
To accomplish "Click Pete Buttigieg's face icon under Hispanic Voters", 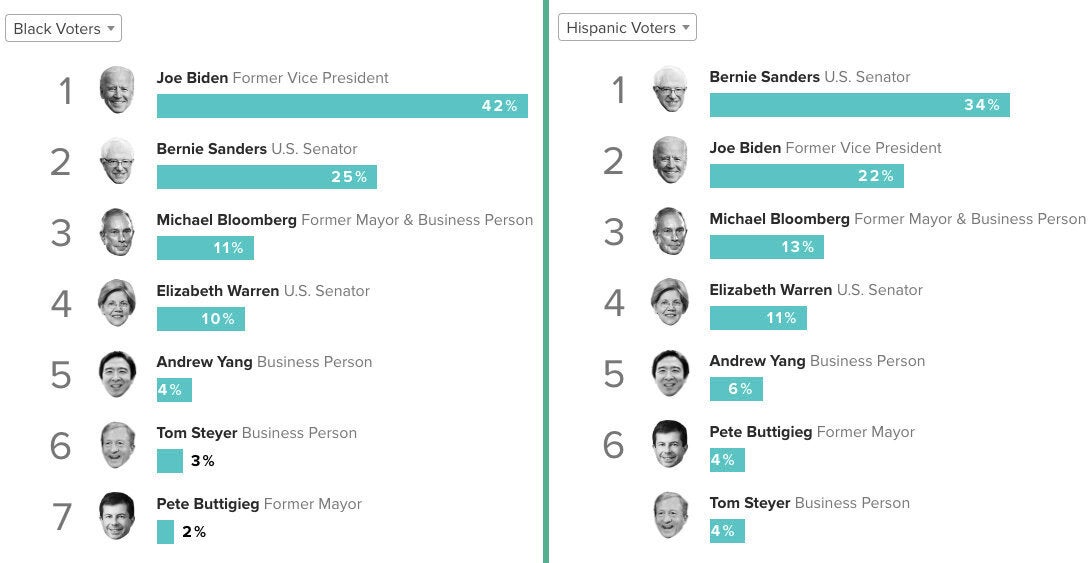I will pyautogui.click(x=670, y=444).
